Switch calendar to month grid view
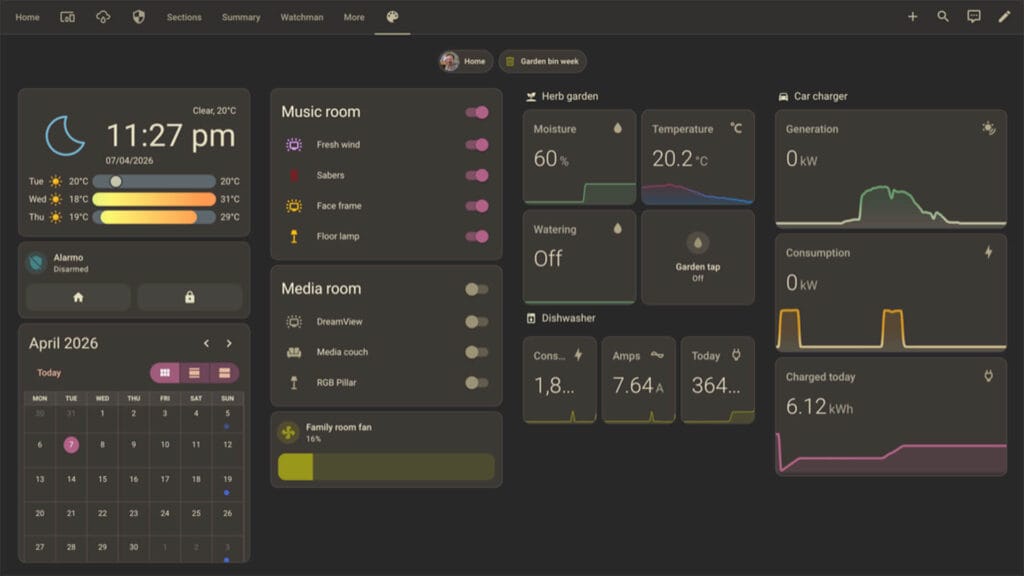 [x=165, y=372]
